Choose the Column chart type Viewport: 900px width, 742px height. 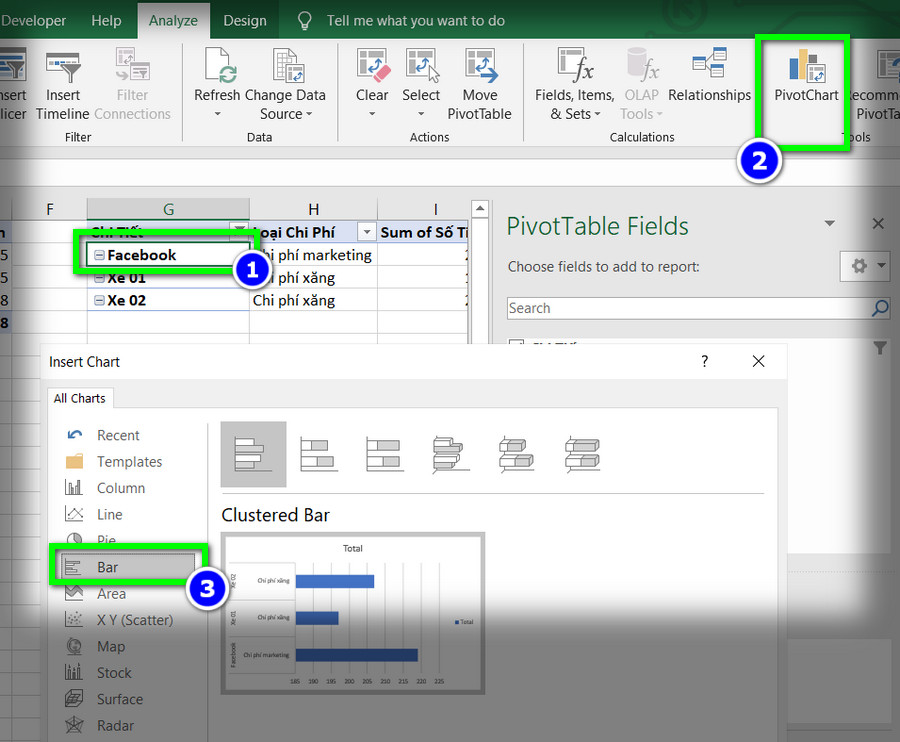(121, 488)
